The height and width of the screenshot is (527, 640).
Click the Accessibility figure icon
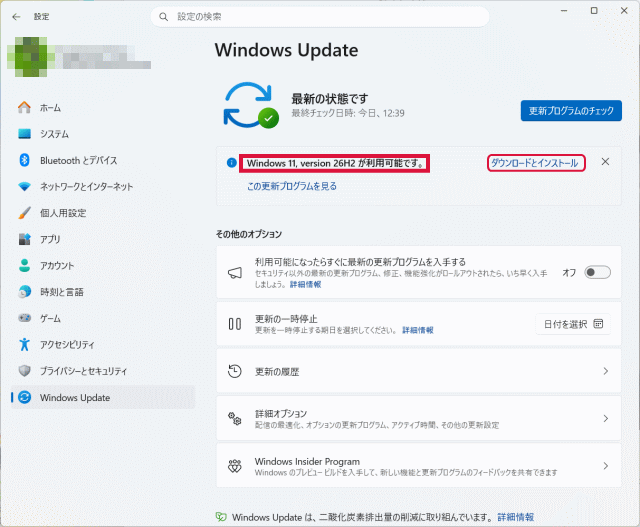24,344
